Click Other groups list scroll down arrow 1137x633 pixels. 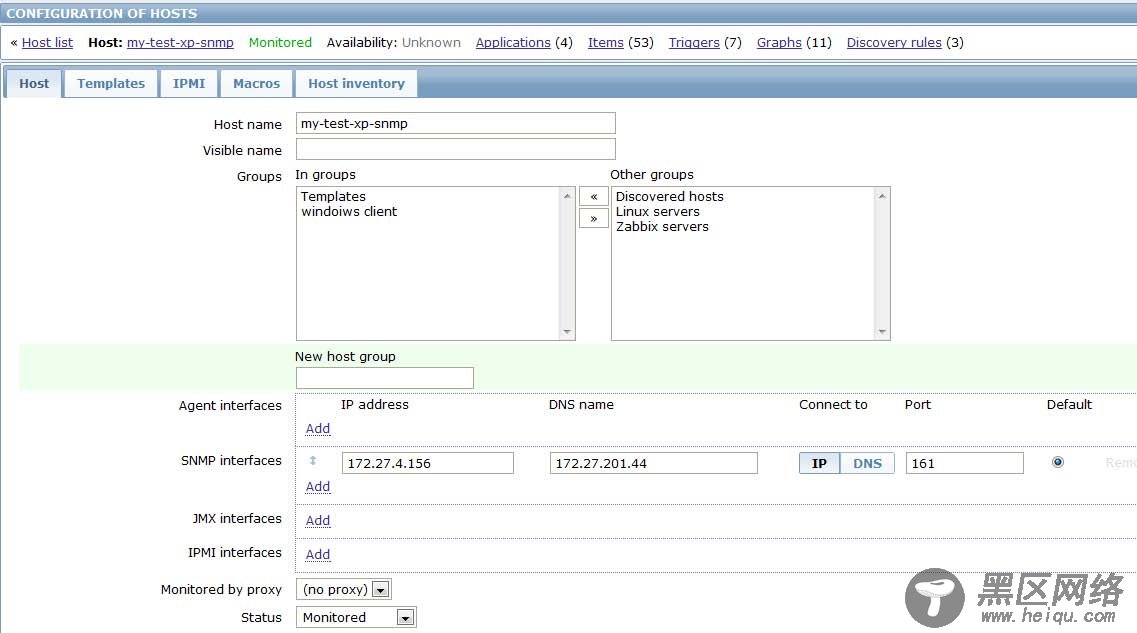[882, 331]
